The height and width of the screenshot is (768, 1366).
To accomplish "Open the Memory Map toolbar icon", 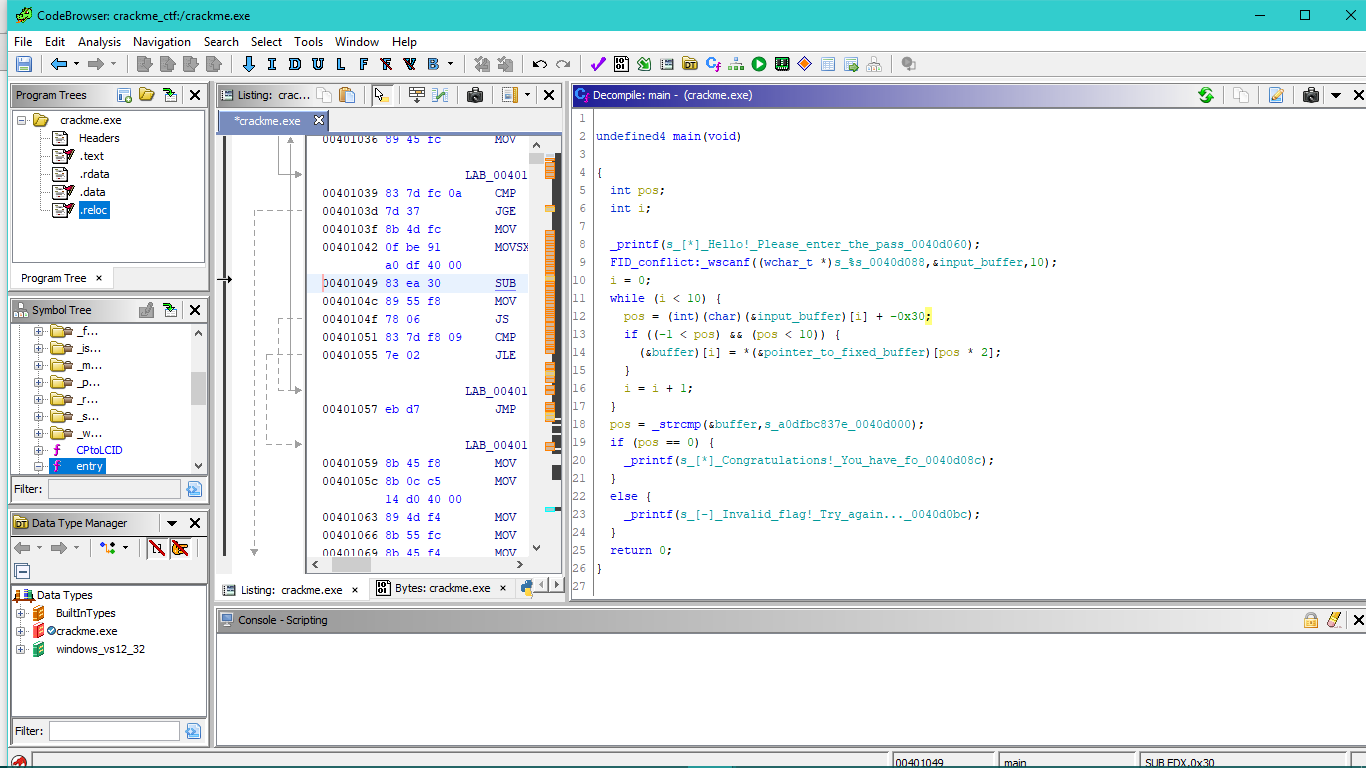I will click(782, 63).
